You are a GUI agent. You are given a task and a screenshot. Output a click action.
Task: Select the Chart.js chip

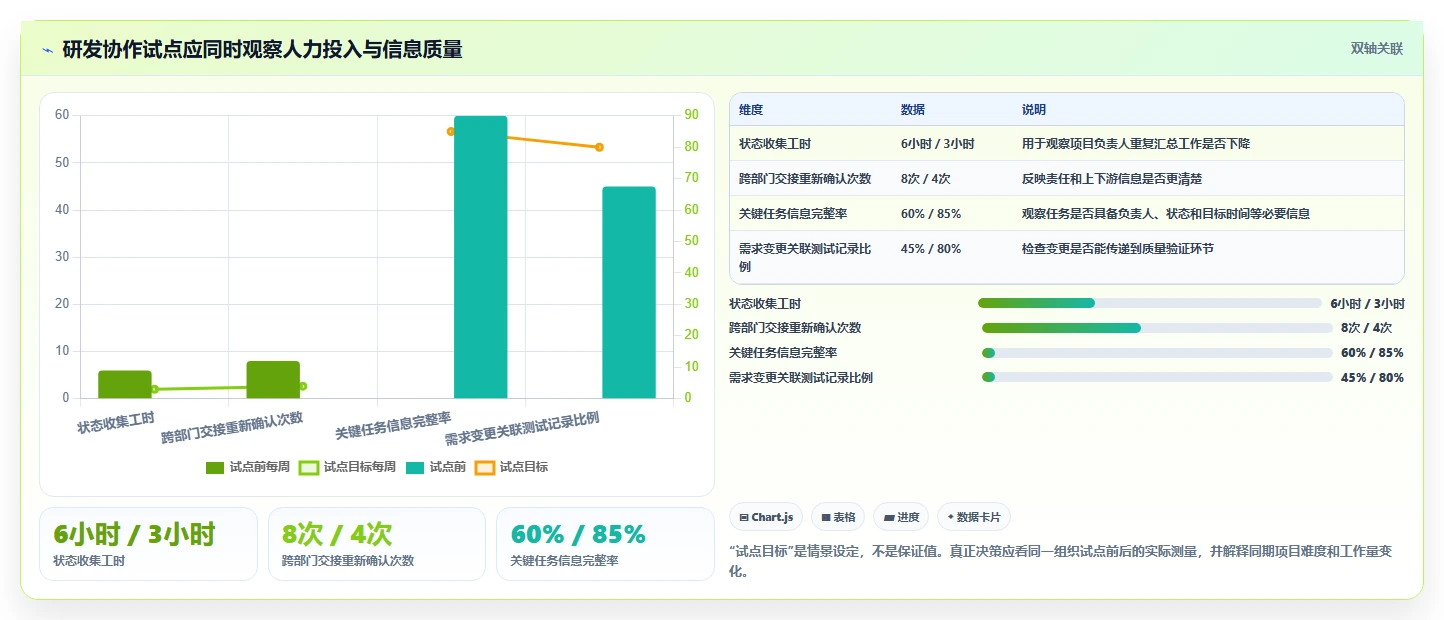766,517
